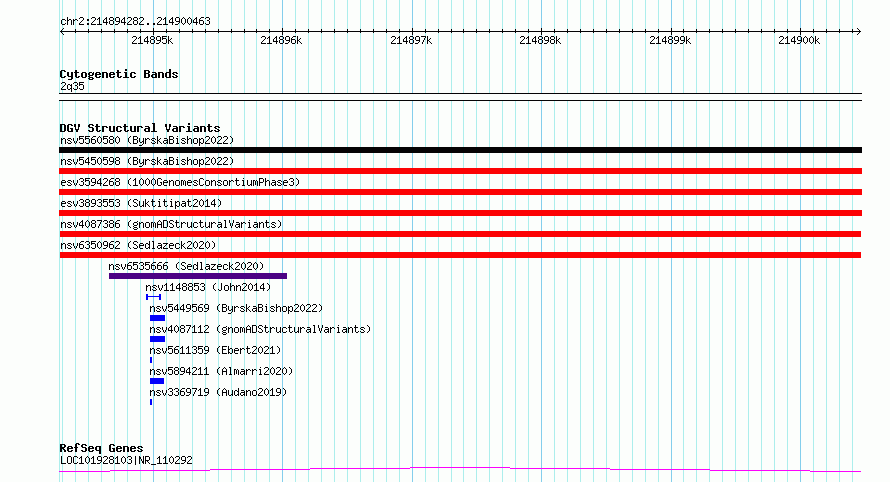Click the 214895k ruler position
Viewport: 890px width, 482px height.
152,40
